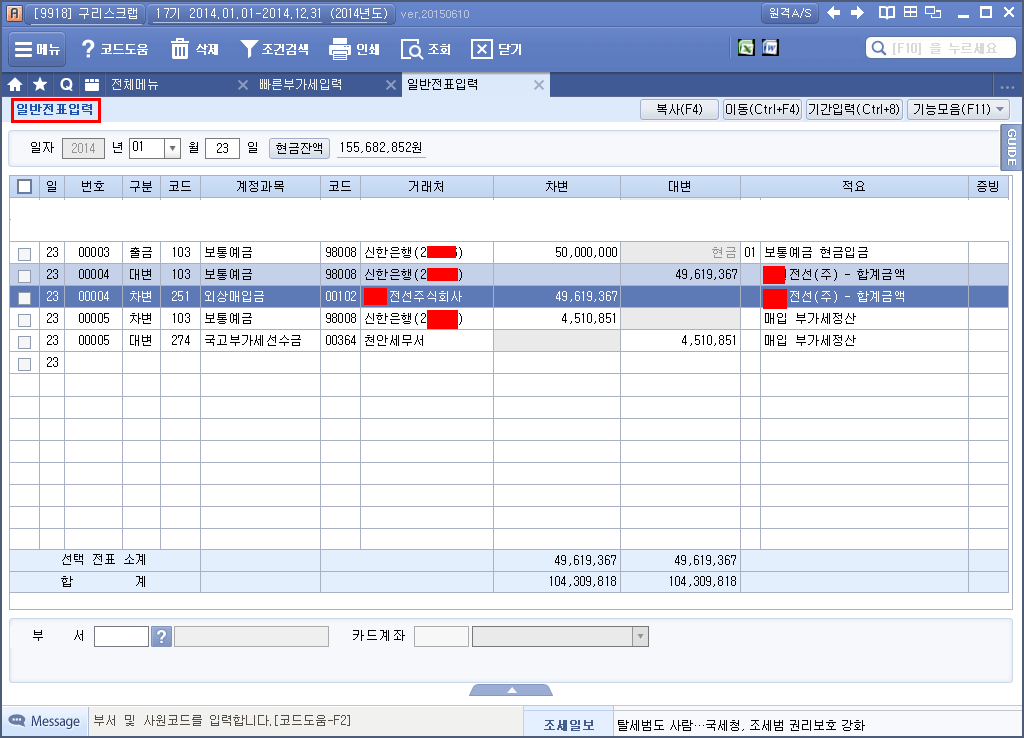The width and height of the screenshot is (1024, 738).
Task: Open the book manual icon in title bar
Action: pyautogui.click(x=887, y=13)
